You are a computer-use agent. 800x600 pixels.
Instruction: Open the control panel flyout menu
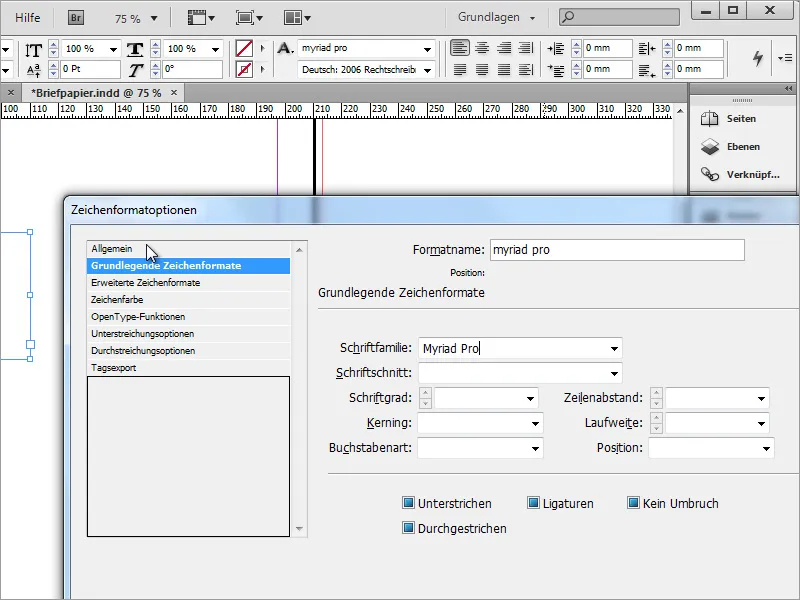[785, 58]
